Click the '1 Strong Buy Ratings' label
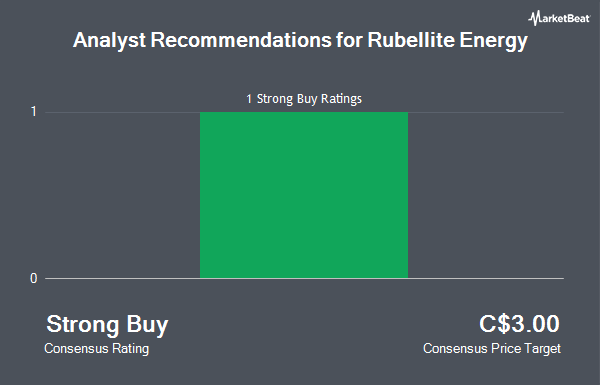This screenshot has height=385, width=600. [304, 99]
